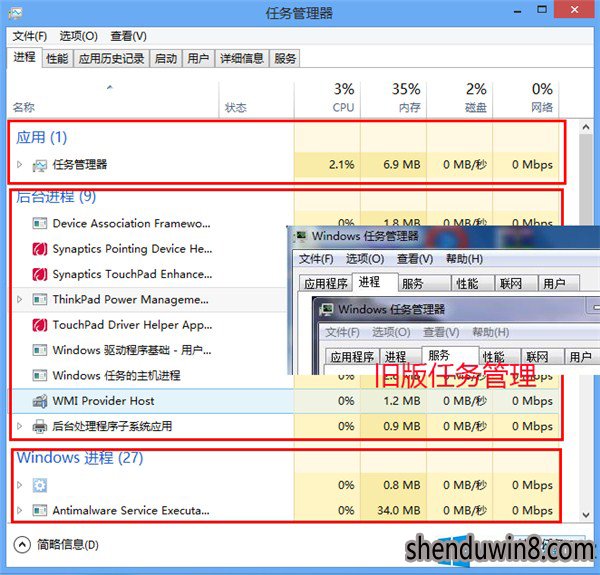
Task: Expand the Antimalware Service Executable row
Action: (20, 510)
